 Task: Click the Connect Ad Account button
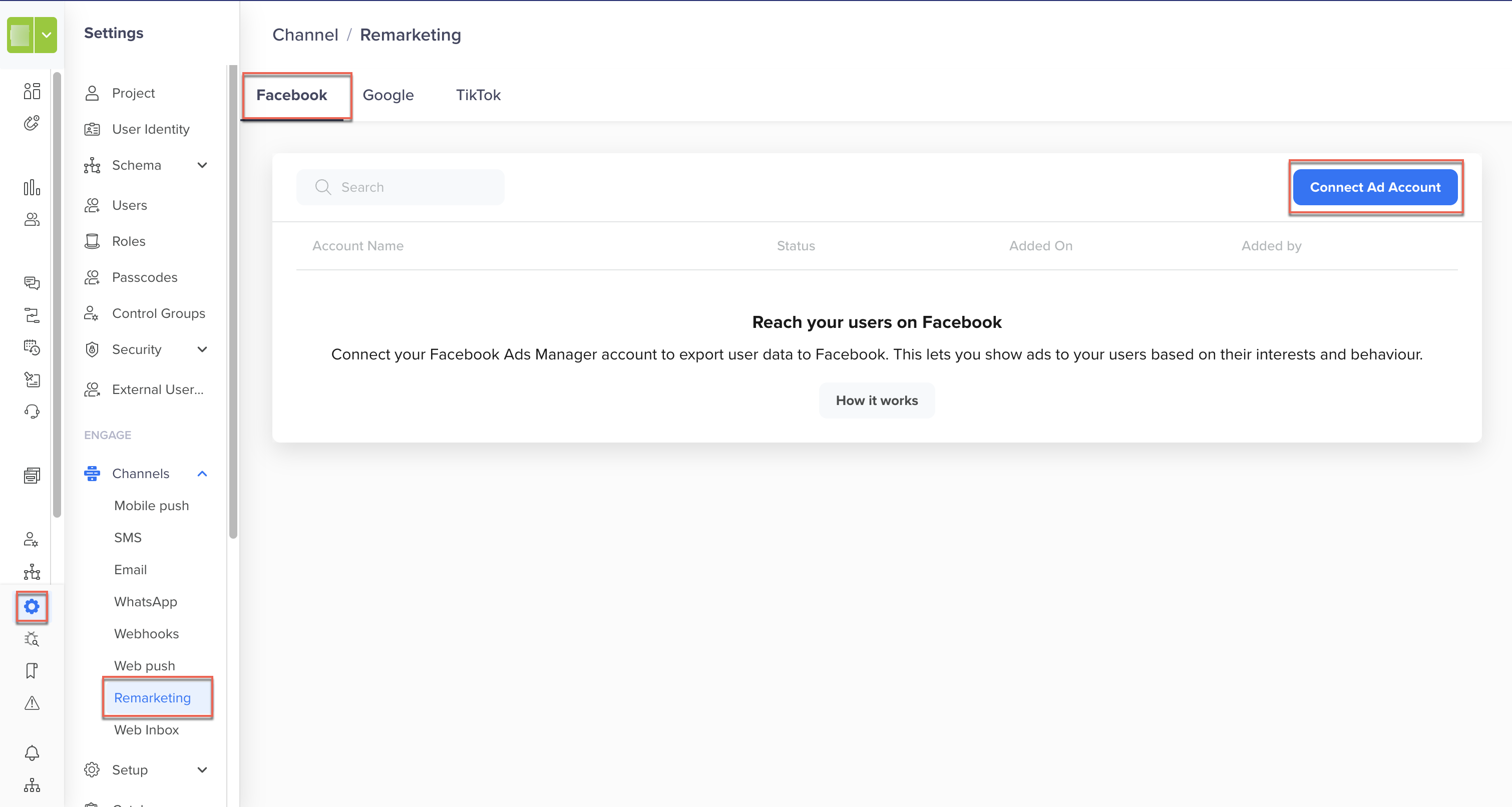point(1375,187)
